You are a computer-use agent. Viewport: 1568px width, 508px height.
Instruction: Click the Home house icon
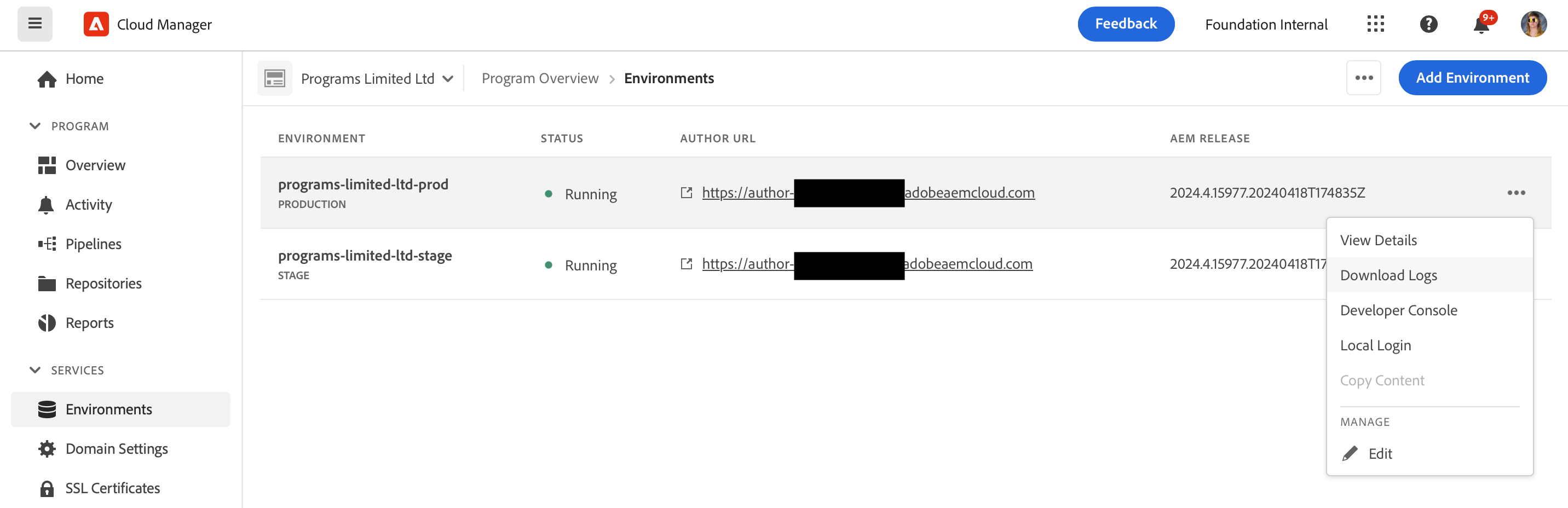click(x=47, y=79)
